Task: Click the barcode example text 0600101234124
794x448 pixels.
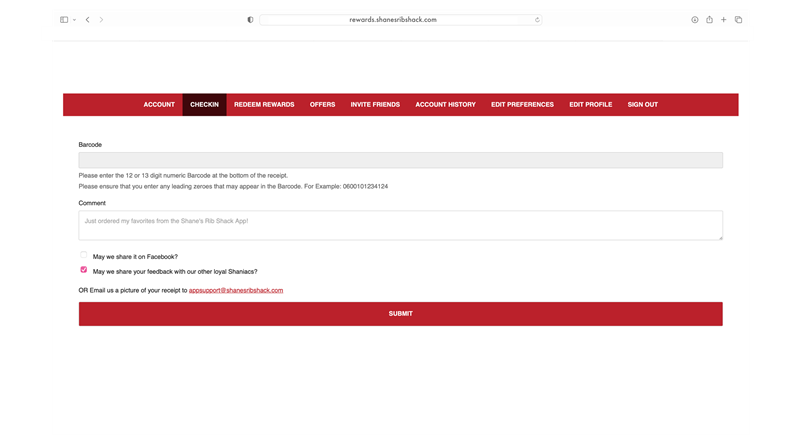Action: coord(365,187)
